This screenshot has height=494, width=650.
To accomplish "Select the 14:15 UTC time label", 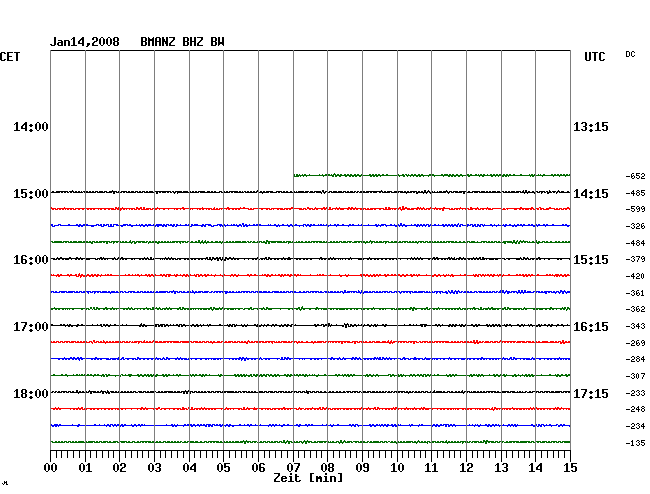I will pyautogui.click(x=591, y=194).
